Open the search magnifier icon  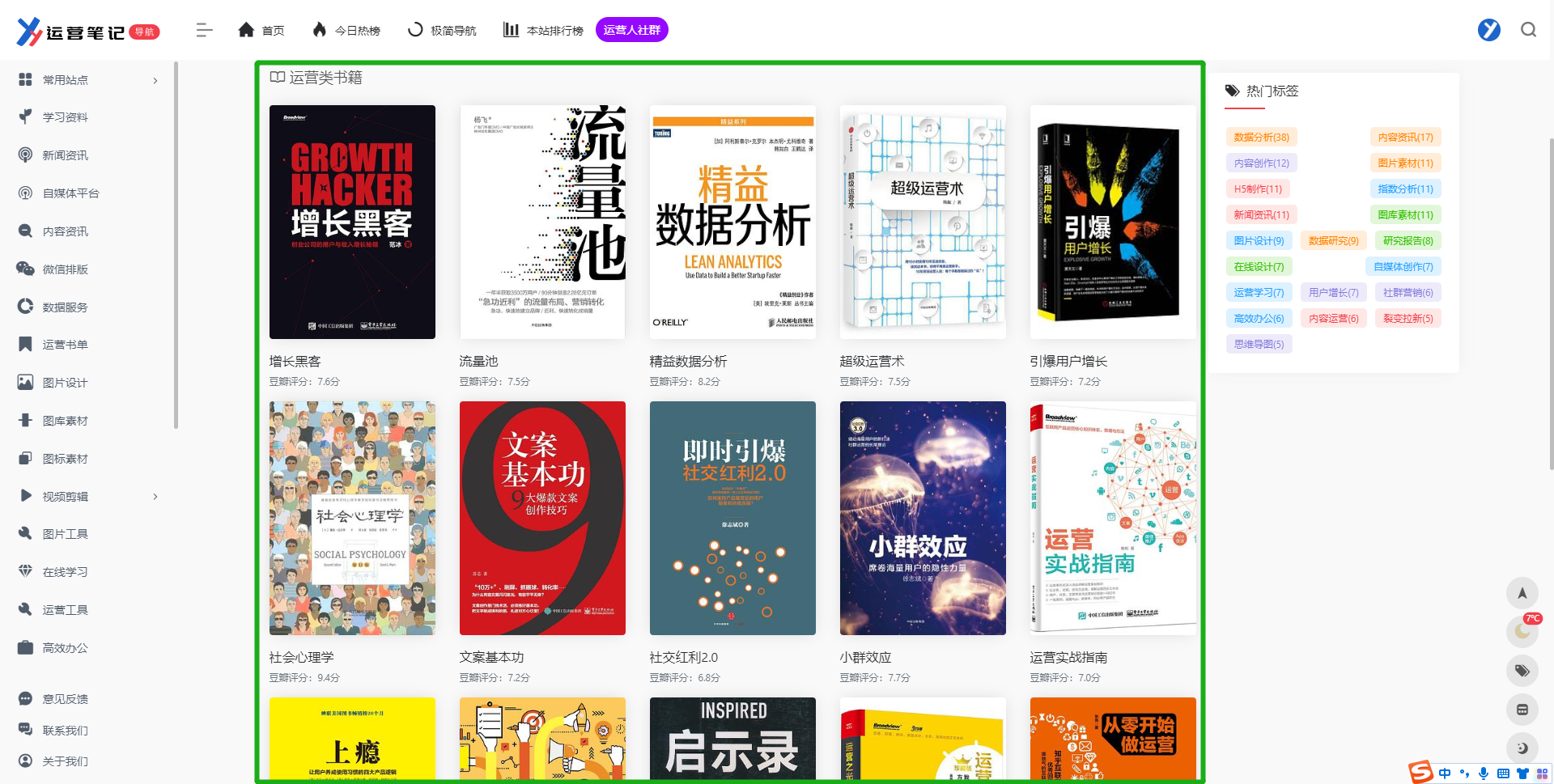[x=1528, y=30]
